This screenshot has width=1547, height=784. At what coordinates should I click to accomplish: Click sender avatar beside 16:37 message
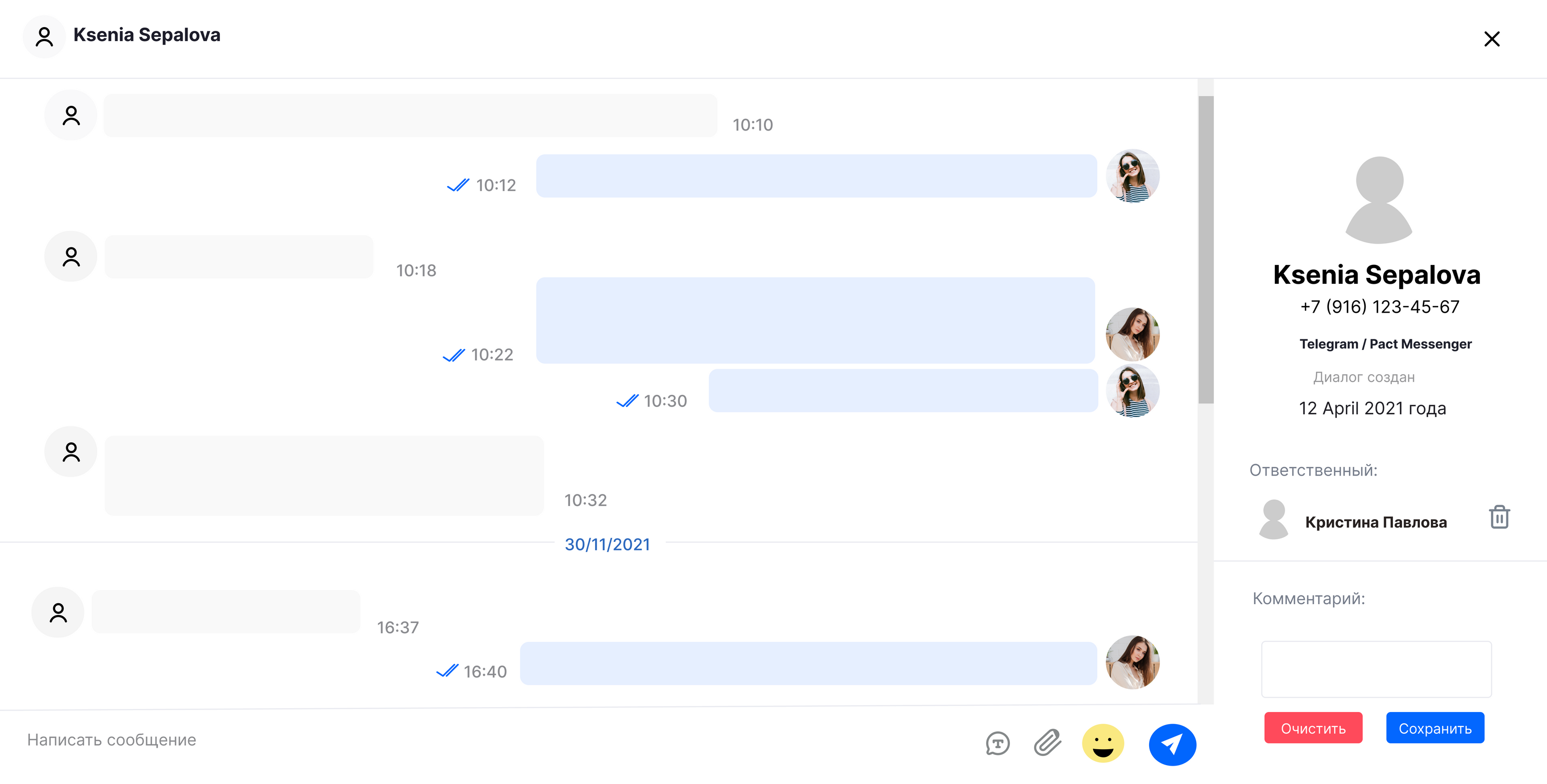(58, 612)
